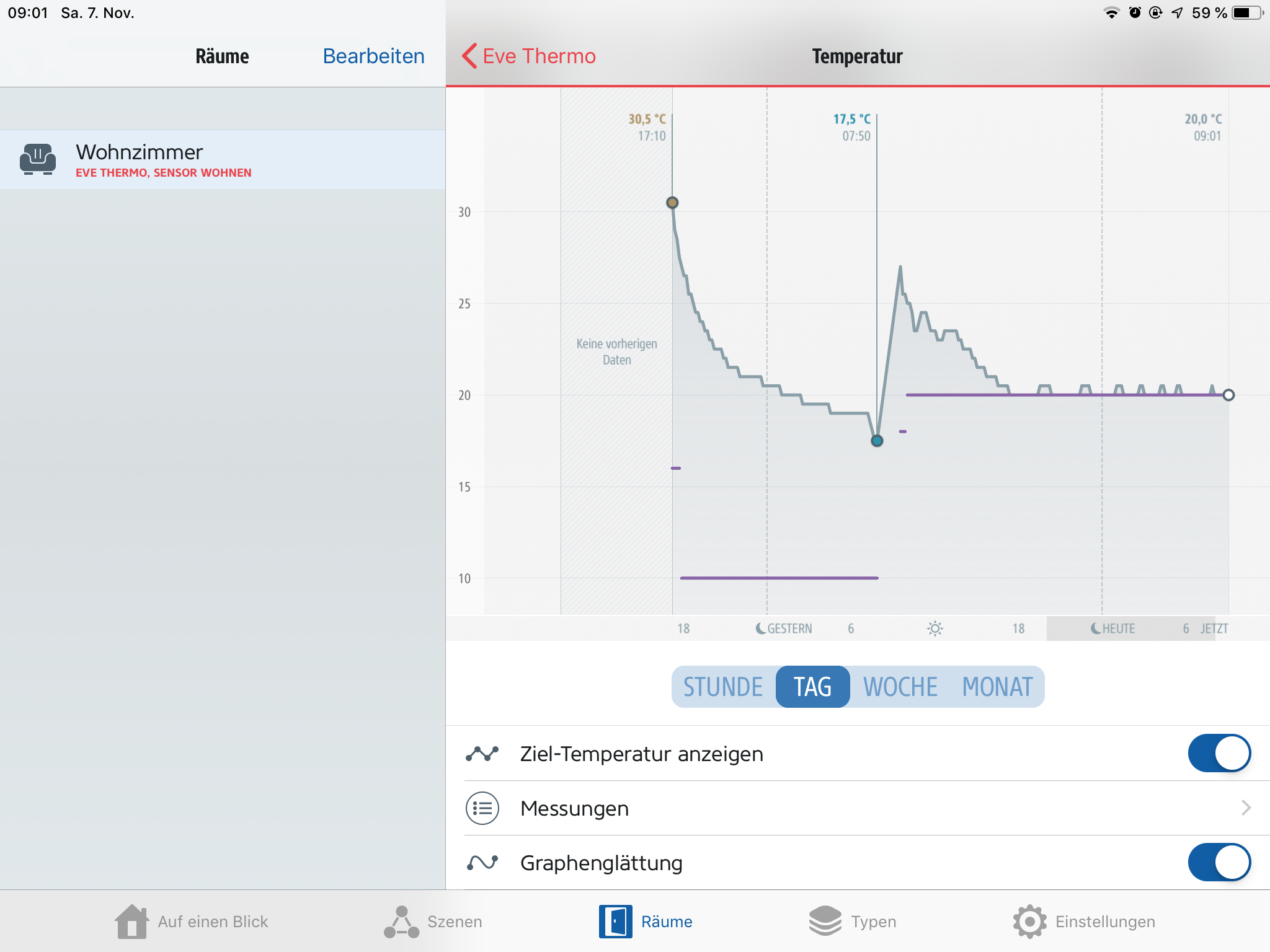This screenshot has width=1270, height=952.
Task: Switch graph range to WOCHE
Action: click(x=900, y=687)
